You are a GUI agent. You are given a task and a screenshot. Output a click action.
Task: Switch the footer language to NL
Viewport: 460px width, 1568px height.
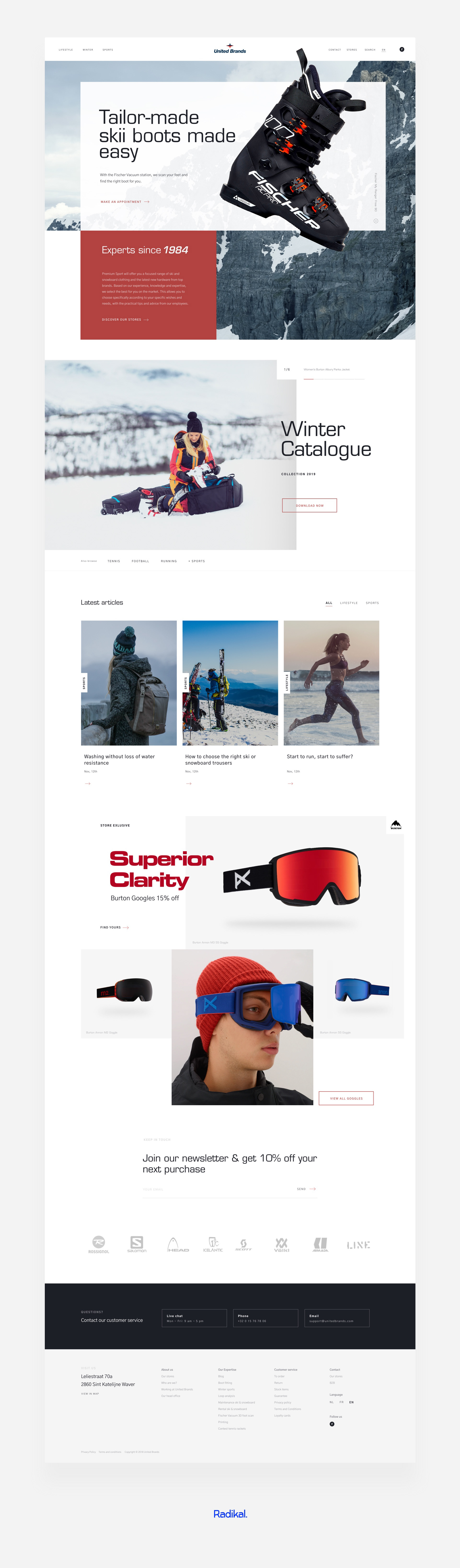click(x=332, y=1402)
